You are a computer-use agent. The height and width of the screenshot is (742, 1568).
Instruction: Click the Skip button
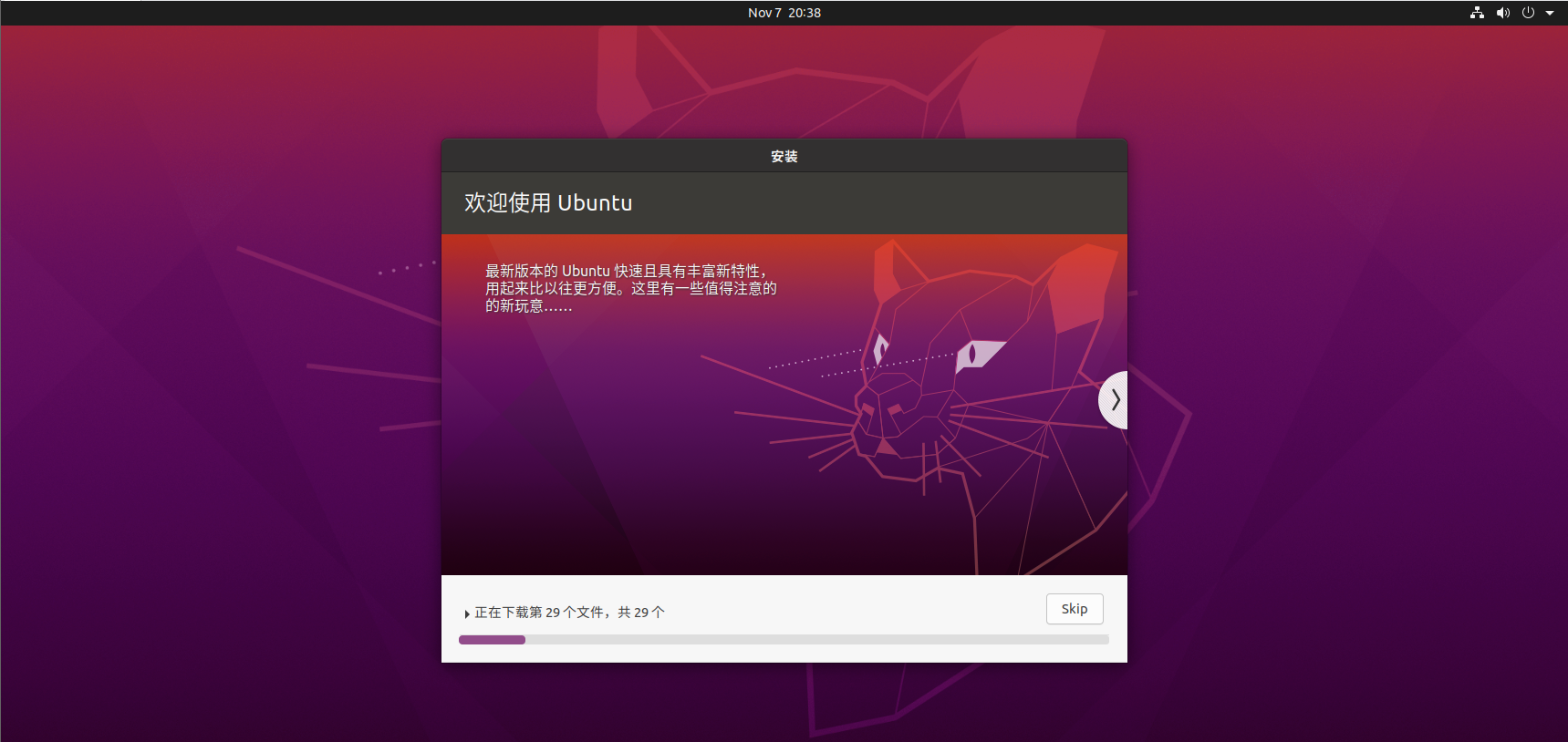tap(1075, 609)
